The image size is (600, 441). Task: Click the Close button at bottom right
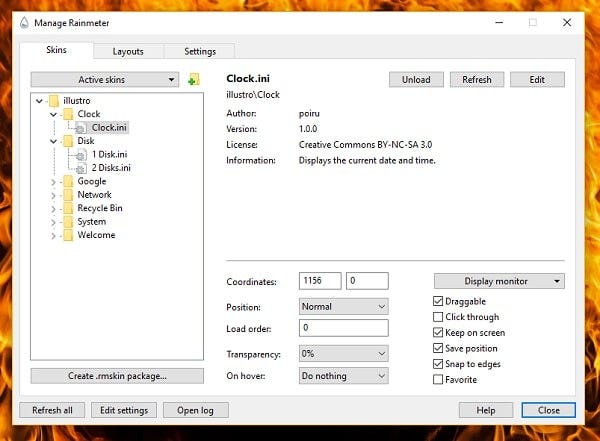coord(548,410)
